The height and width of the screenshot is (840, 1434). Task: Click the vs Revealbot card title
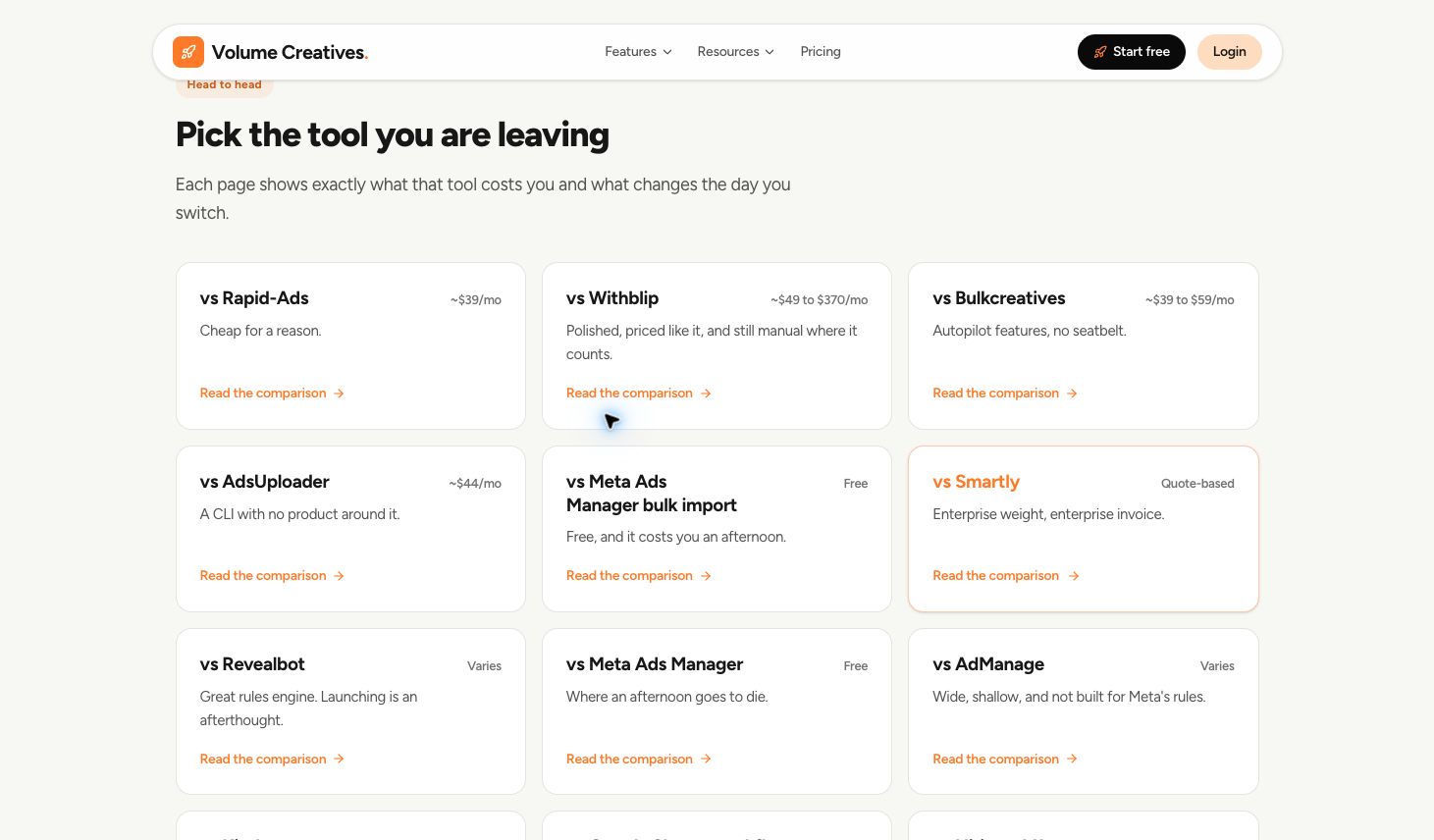tap(252, 664)
